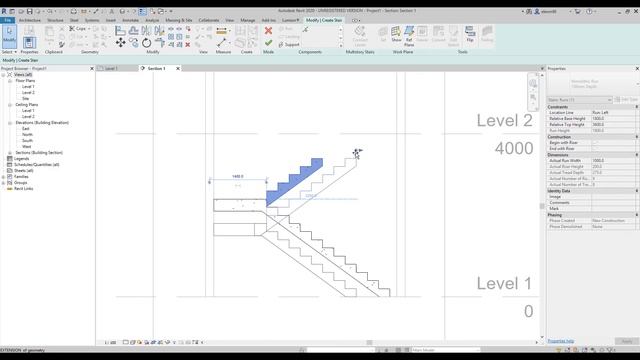Image resolution: width=640 pixels, height=360 pixels.
Task: Select the Copy tool beside Move
Action: (x=133, y=42)
